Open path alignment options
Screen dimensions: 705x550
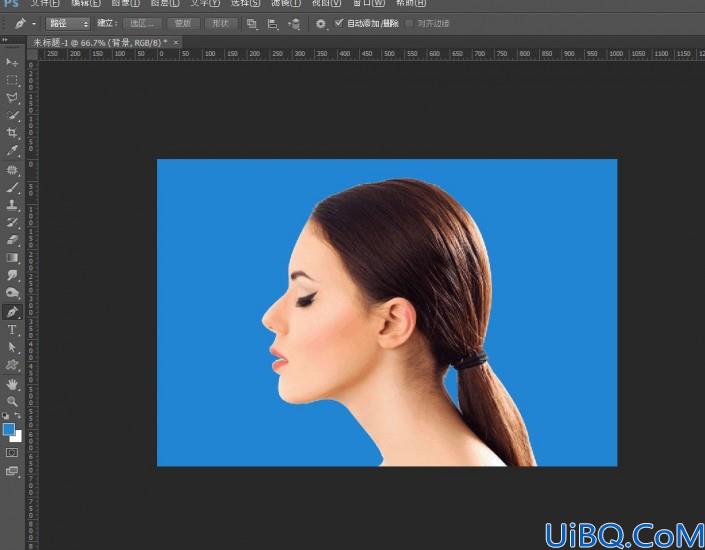[x=272, y=24]
